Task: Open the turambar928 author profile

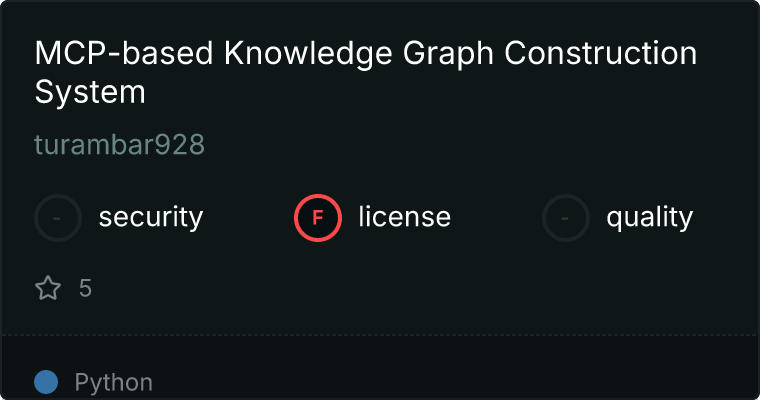Action: click(119, 145)
